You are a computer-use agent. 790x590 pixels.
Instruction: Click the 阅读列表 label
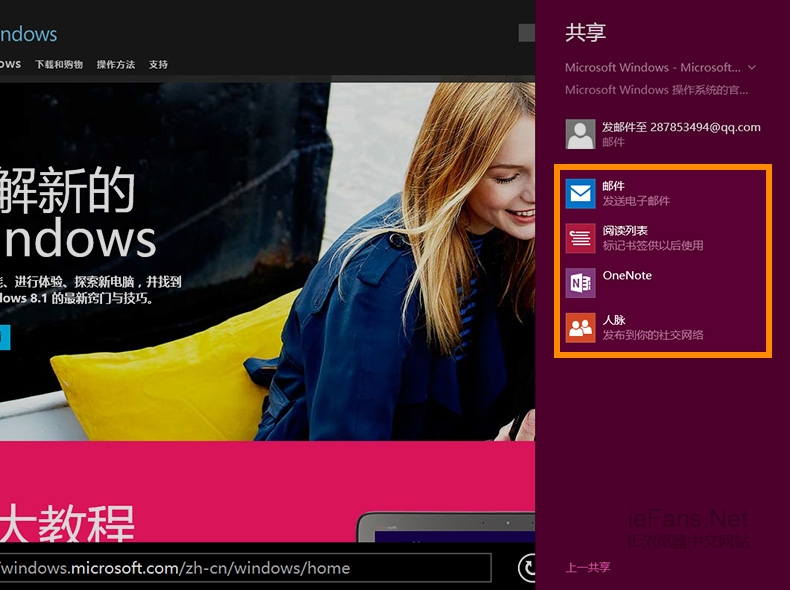pos(625,231)
